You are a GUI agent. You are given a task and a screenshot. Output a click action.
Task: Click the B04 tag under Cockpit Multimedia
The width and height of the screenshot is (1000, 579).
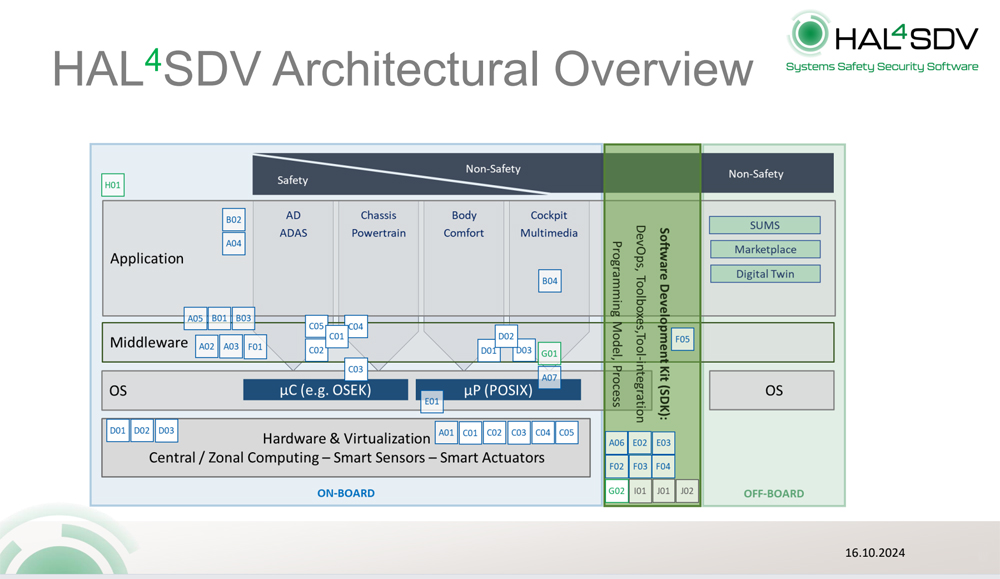click(x=550, y=281)
